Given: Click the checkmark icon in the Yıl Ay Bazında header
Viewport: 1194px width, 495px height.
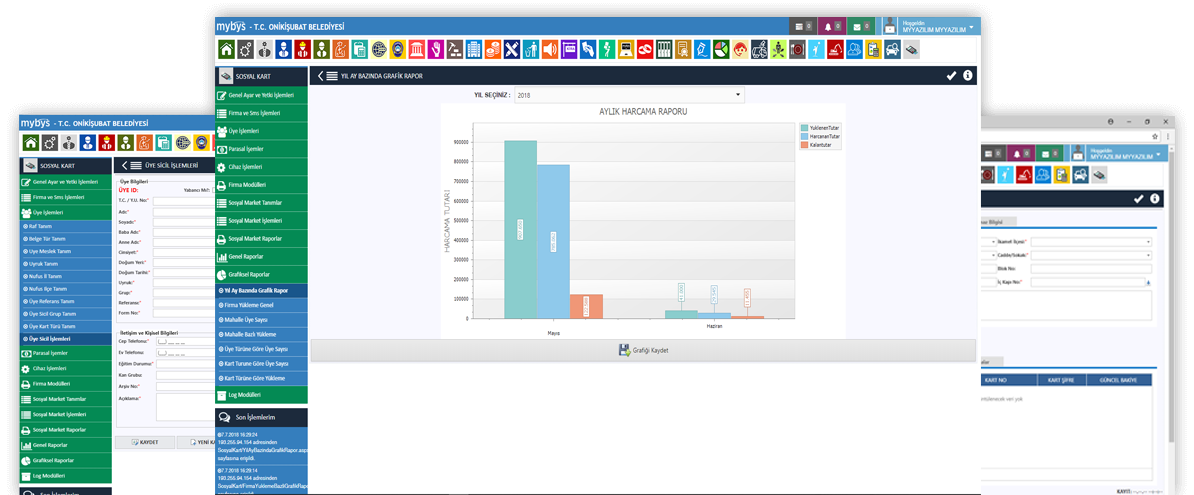Looking at the screenshot, I should coord(951,75).
